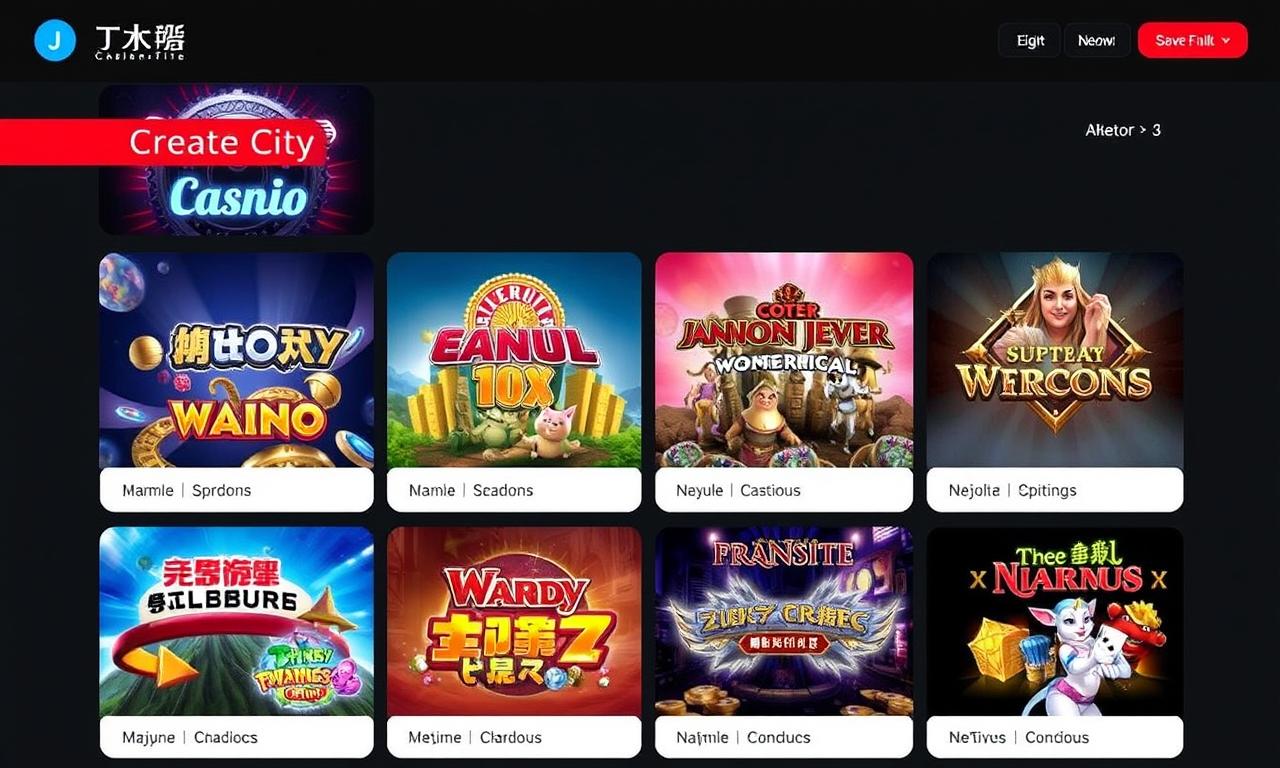Open the Fransite game thumbnail
The width and height of the screenshot is (1280, 768).
[x=784, y=621]
